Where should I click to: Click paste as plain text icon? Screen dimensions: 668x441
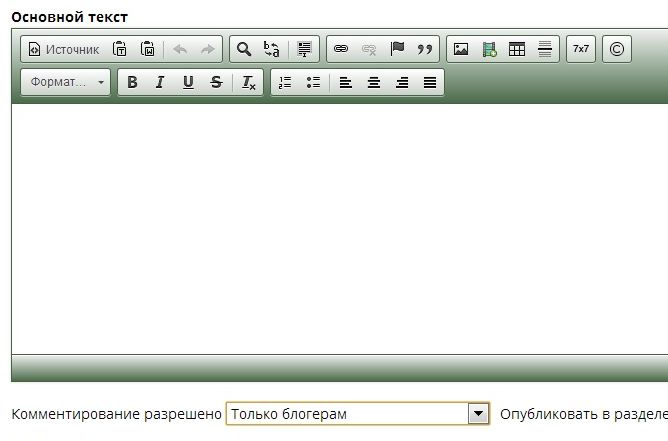pos(120,49)
